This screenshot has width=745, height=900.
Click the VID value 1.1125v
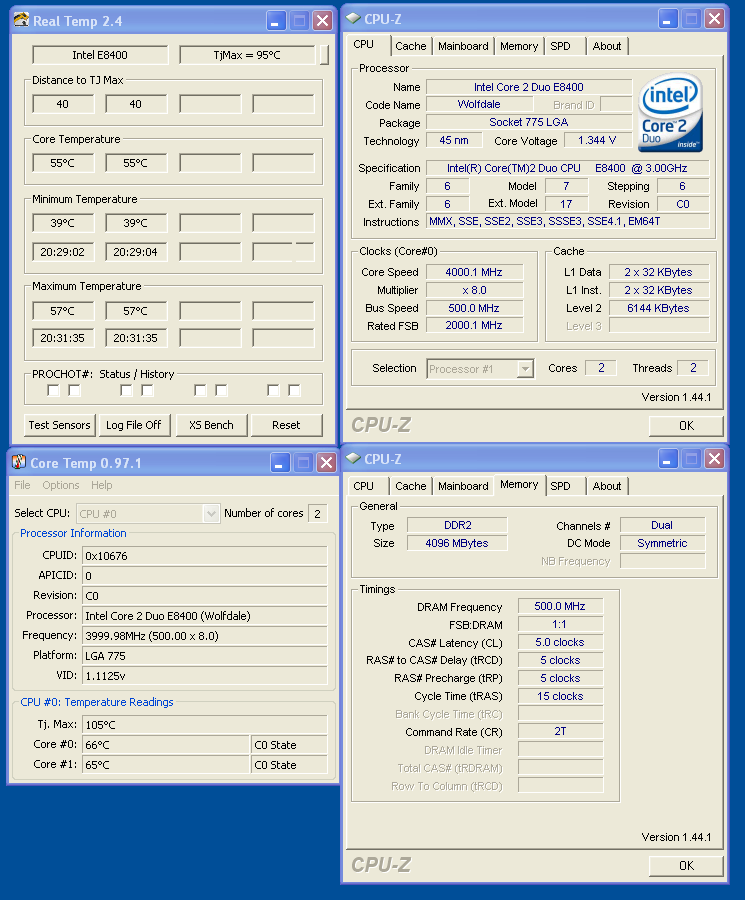[205, 676]
